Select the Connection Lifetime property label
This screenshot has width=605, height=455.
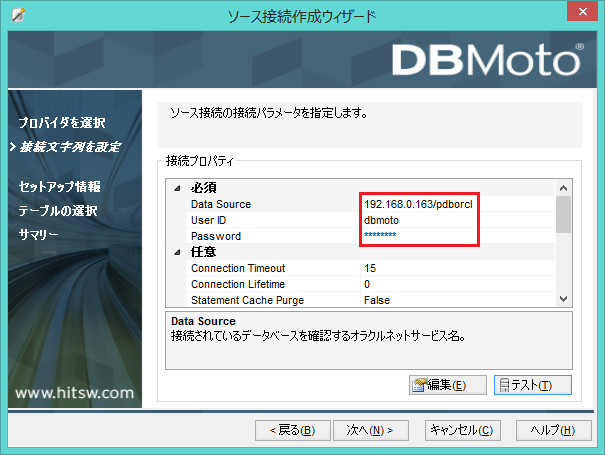point(238,284)
